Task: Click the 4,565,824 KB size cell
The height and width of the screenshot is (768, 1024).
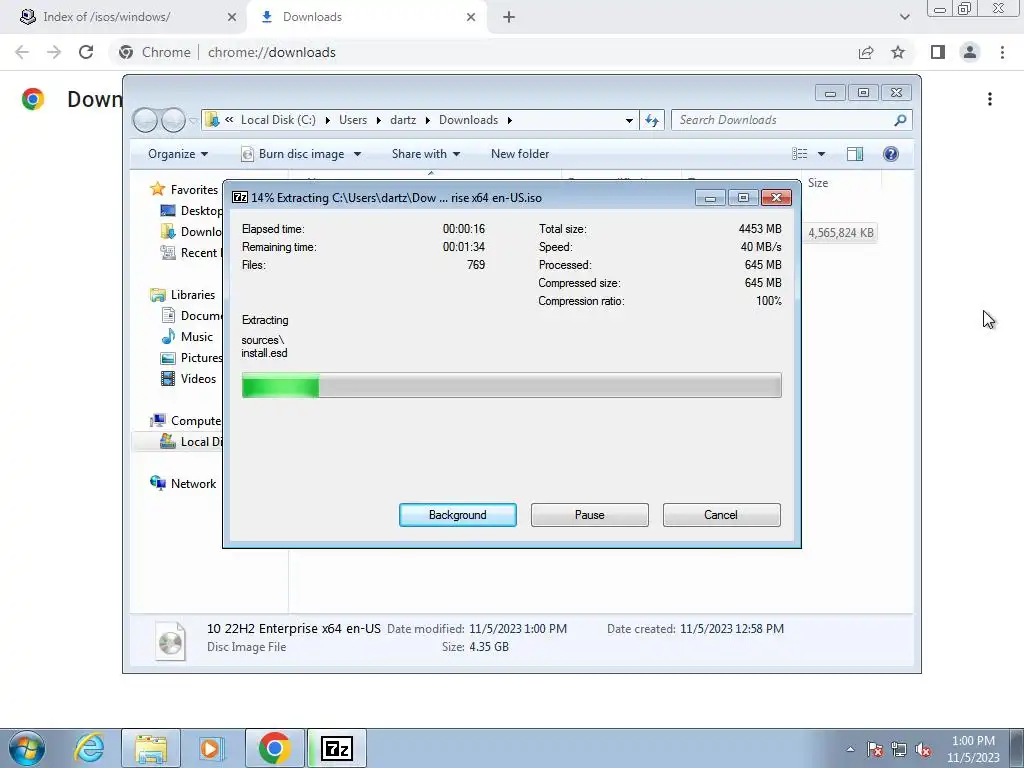Action: (x=841, y=233)
